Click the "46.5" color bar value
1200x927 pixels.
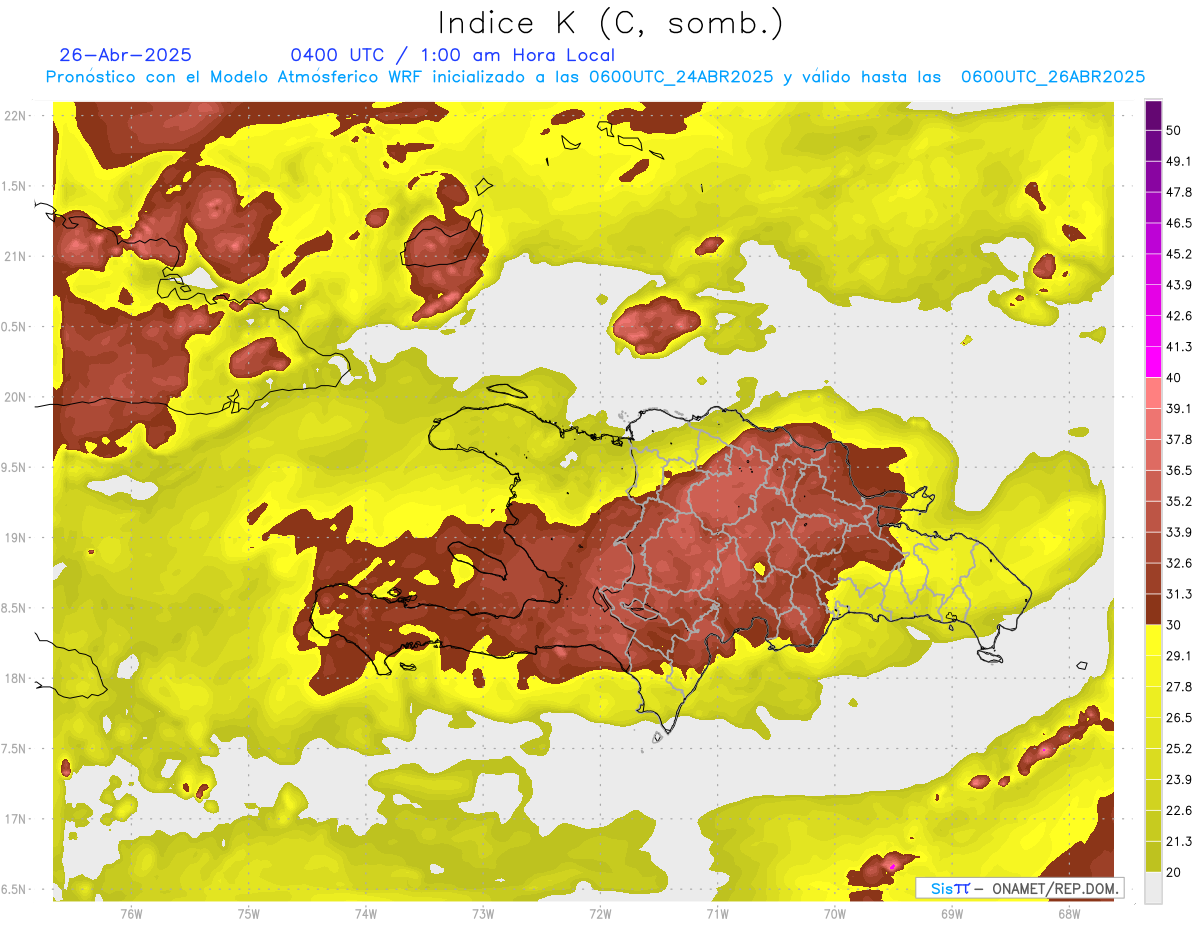point(1178,223)
